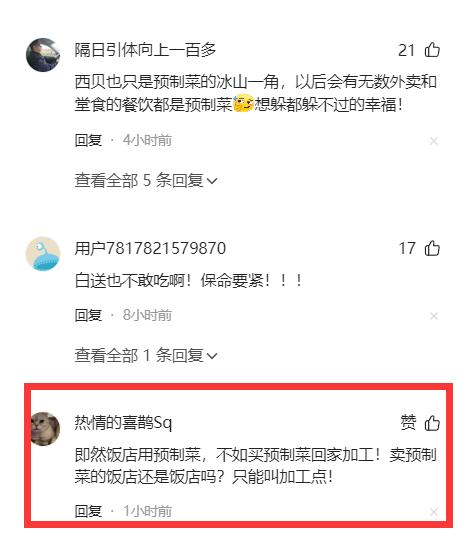Click the chevron beside 5 条回复
Viewport: 467px width, 556px height.
coord(212,181)
